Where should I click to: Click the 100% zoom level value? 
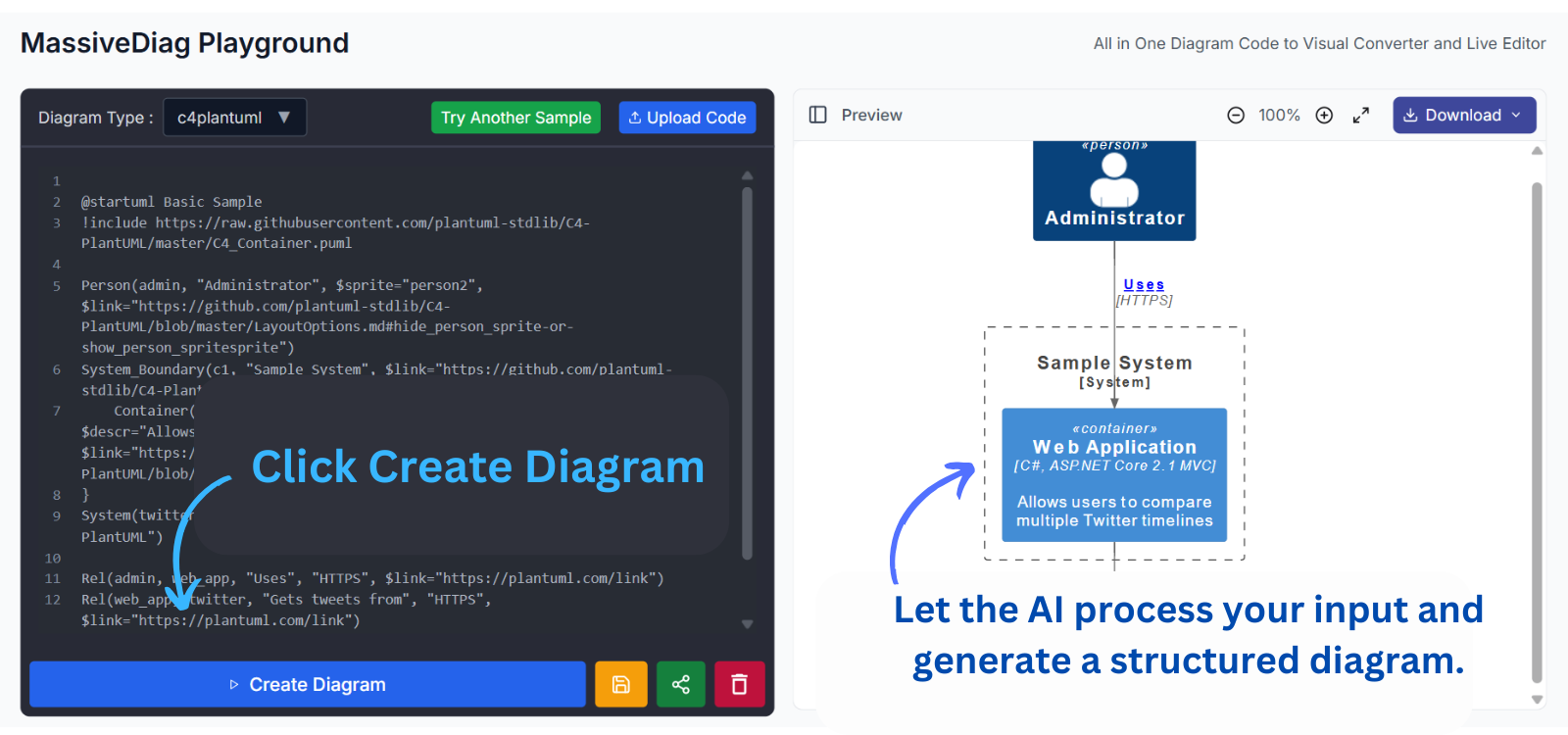1279,116
